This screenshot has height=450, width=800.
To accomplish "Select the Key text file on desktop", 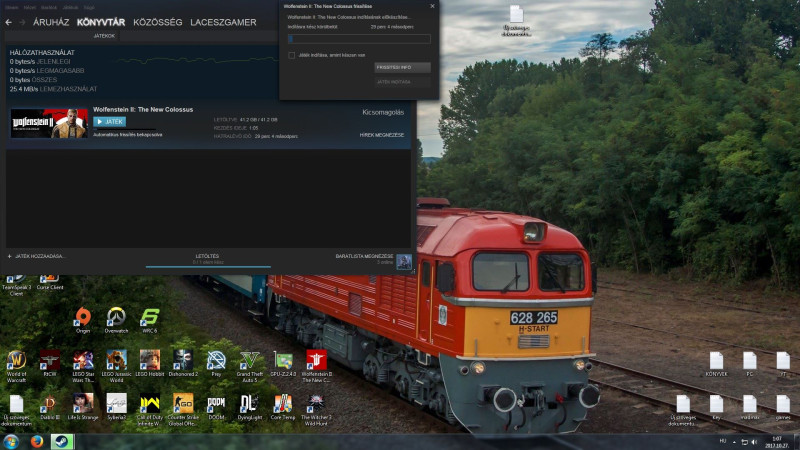I will pos(716,407).
